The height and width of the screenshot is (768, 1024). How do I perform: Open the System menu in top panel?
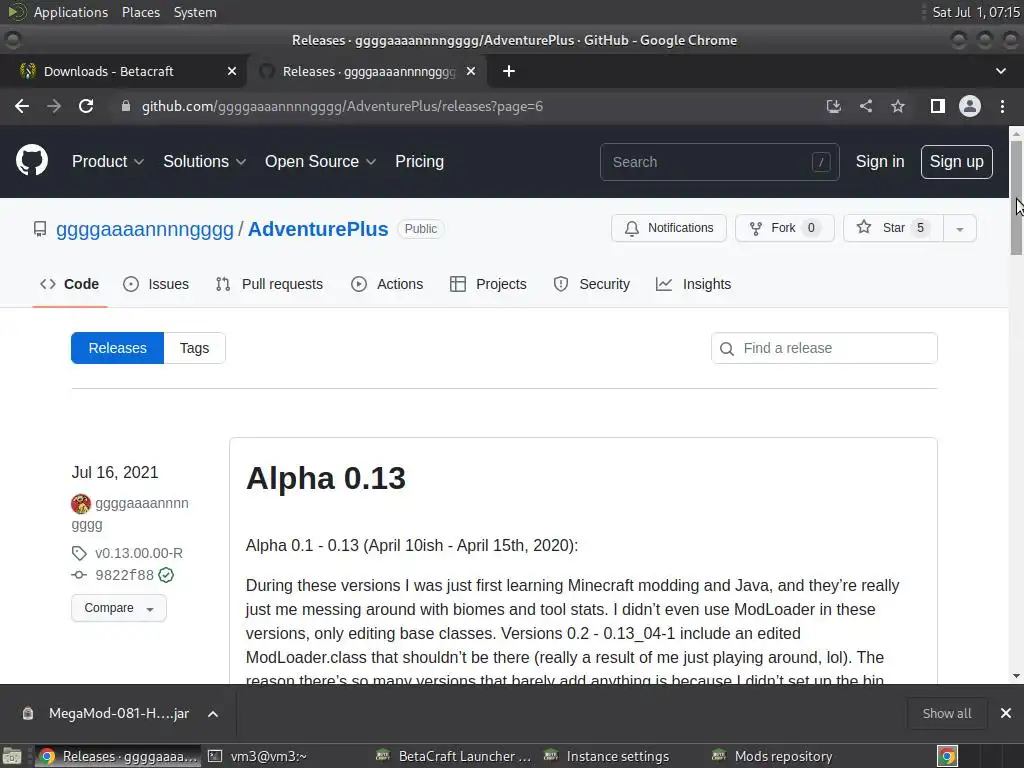[x=195, y=12]
